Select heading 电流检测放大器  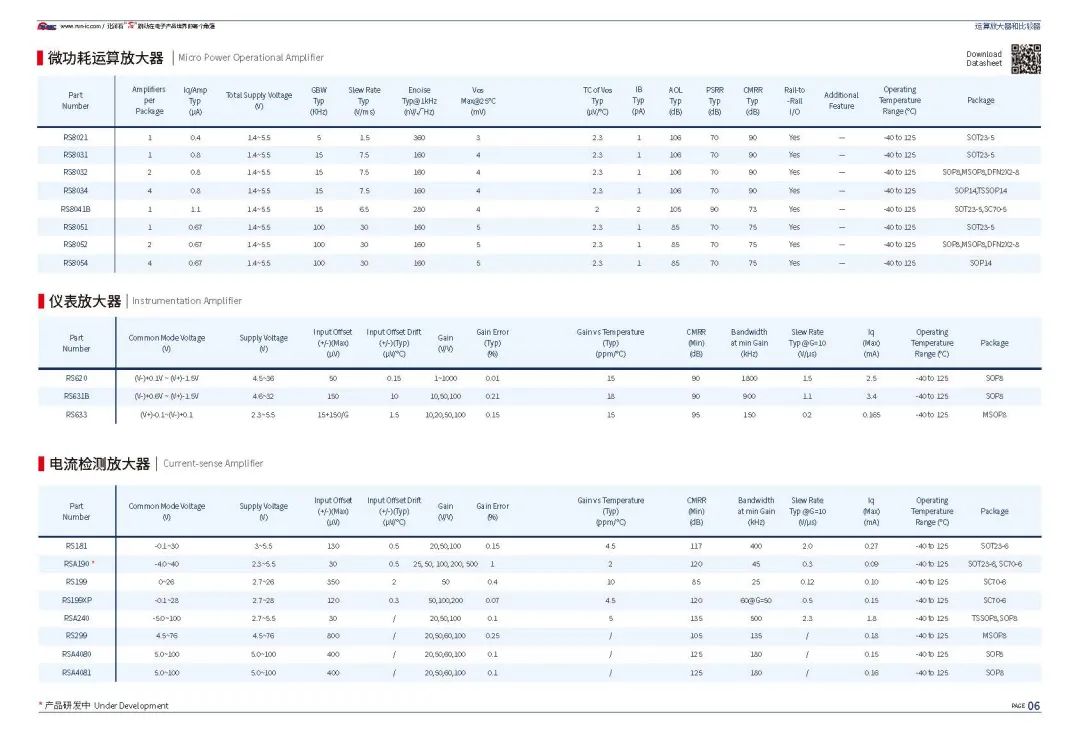(x=99, y=464)
